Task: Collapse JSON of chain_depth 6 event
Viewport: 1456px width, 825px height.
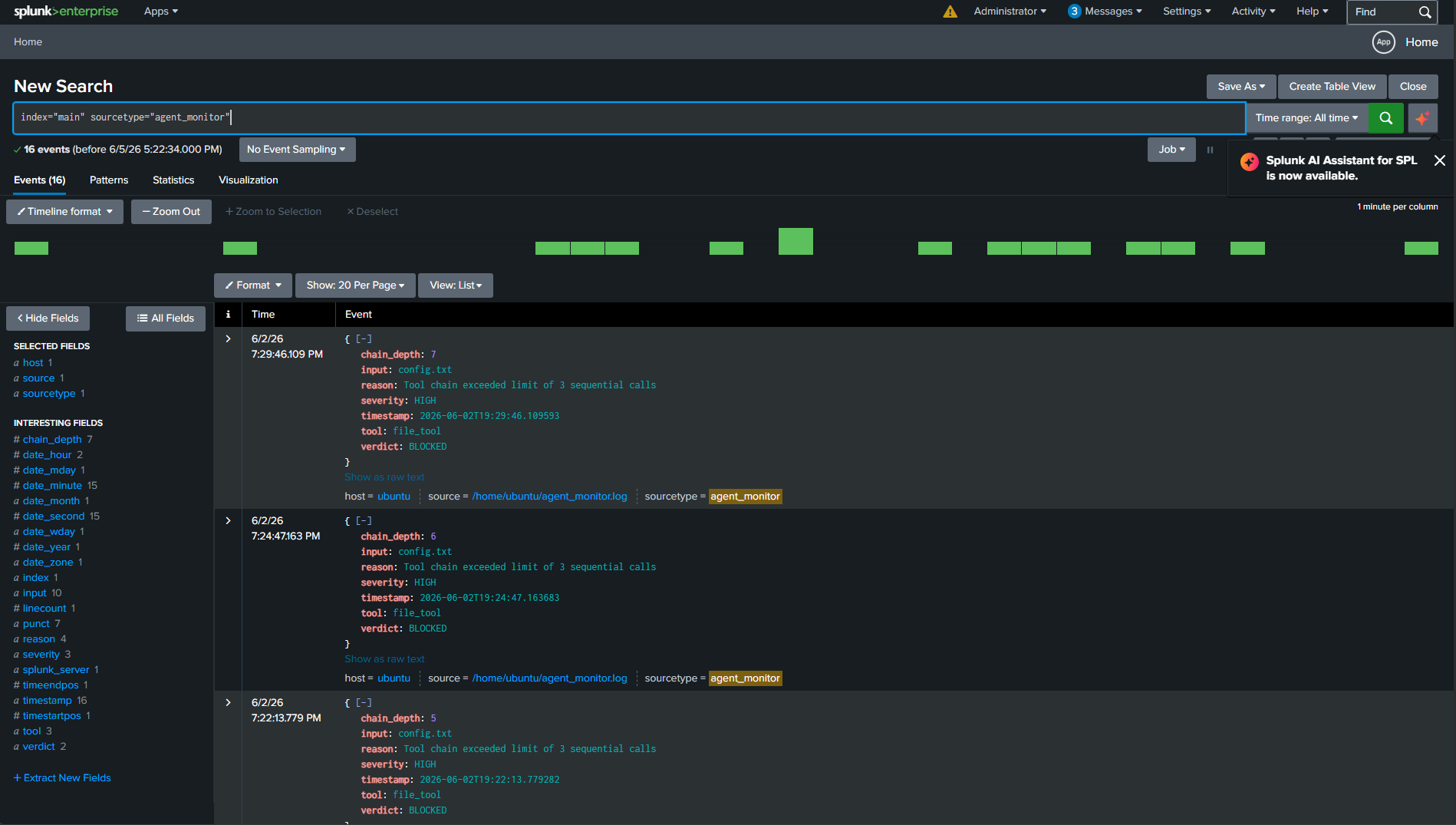Action: (x=364, y=520)
